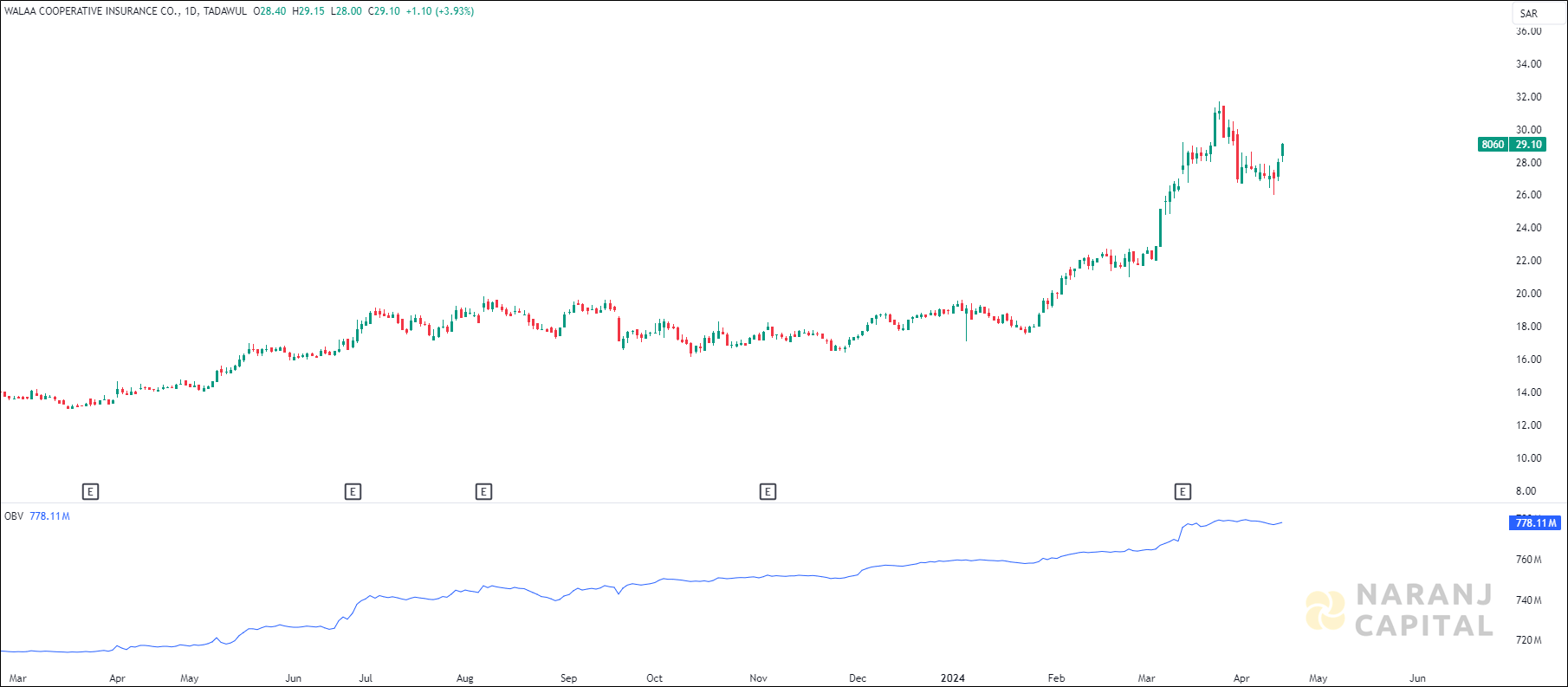Click the L28.00 low value
Viewport: 1568px width, 687px height.
click(347, 11)
